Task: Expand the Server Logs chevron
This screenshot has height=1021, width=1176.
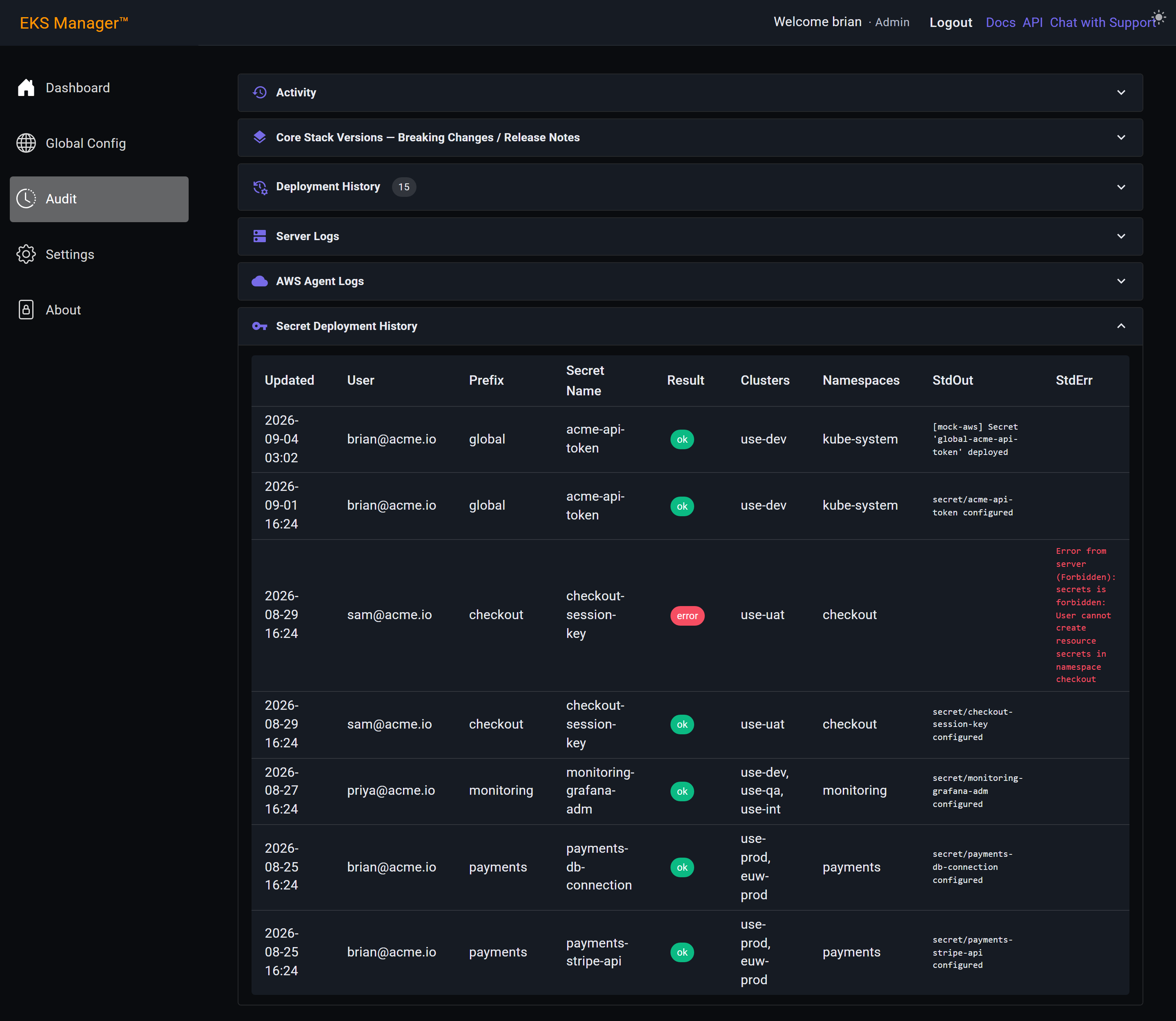Action: [1121, 236]
